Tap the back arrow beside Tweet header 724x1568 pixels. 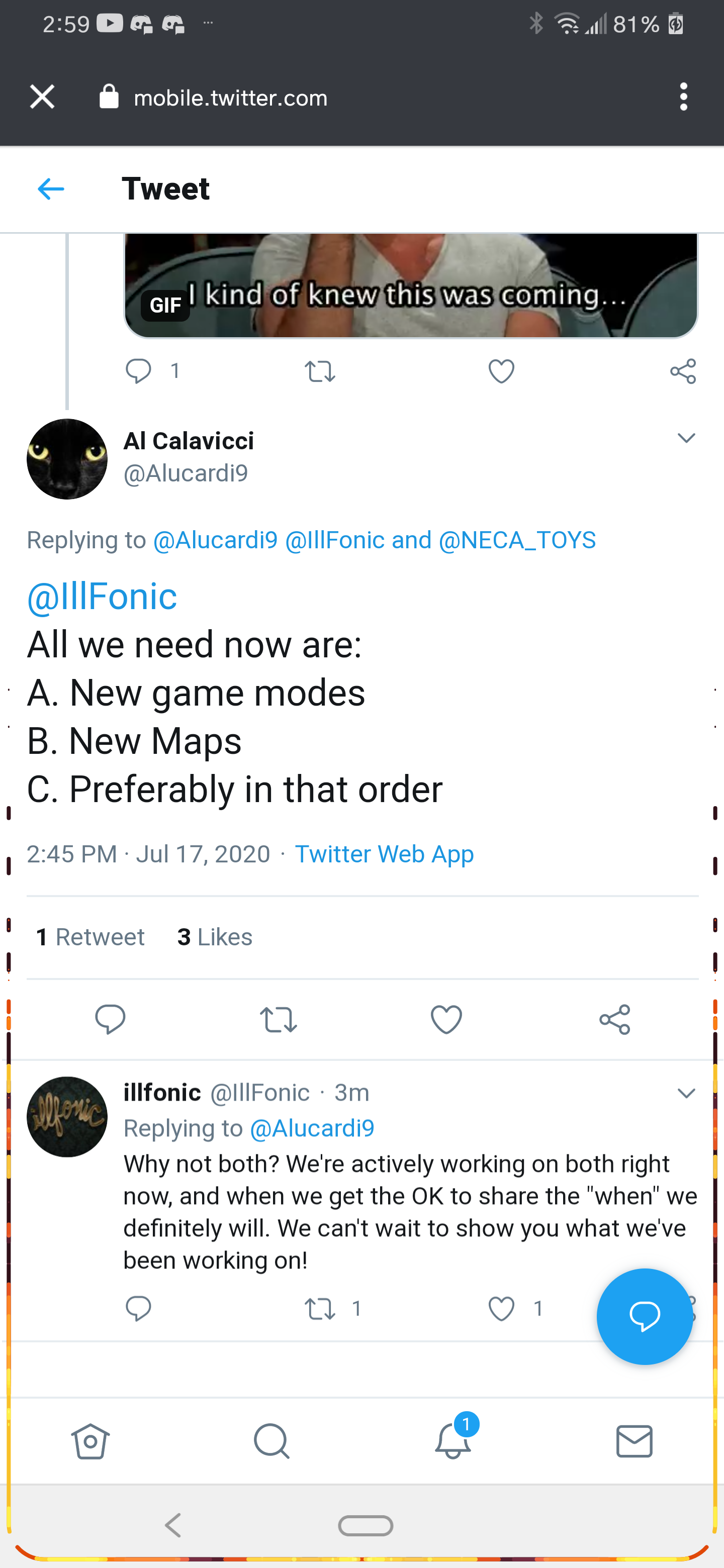pos(51,189)
